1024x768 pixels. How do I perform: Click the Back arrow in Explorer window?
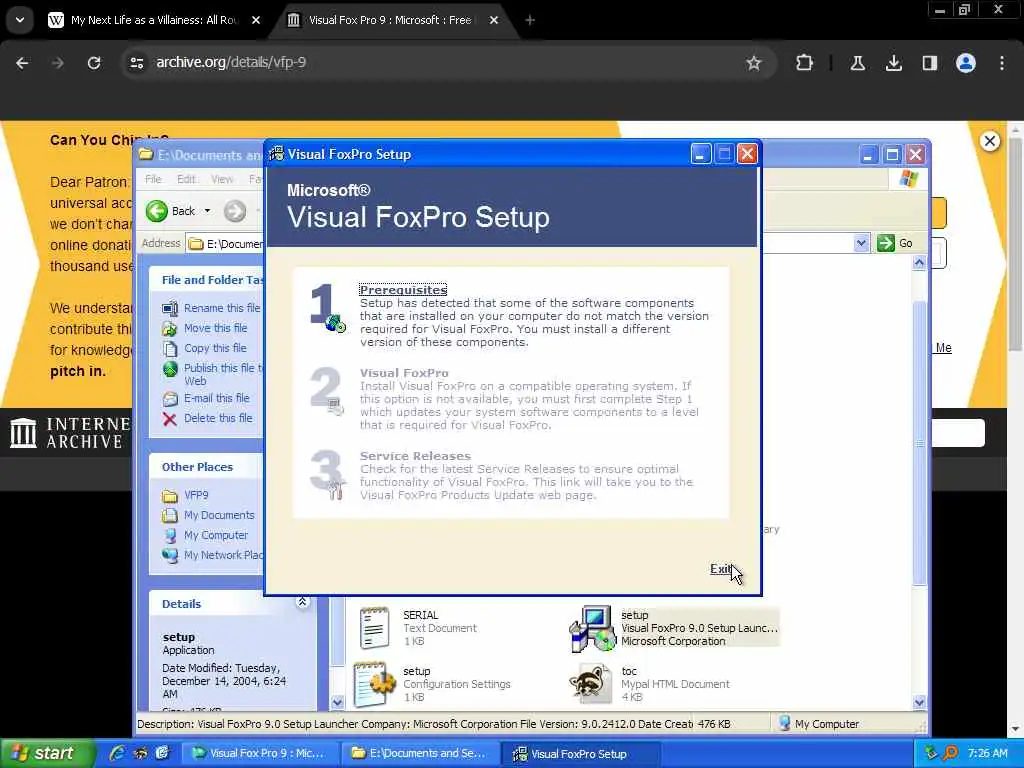[157, 211]
